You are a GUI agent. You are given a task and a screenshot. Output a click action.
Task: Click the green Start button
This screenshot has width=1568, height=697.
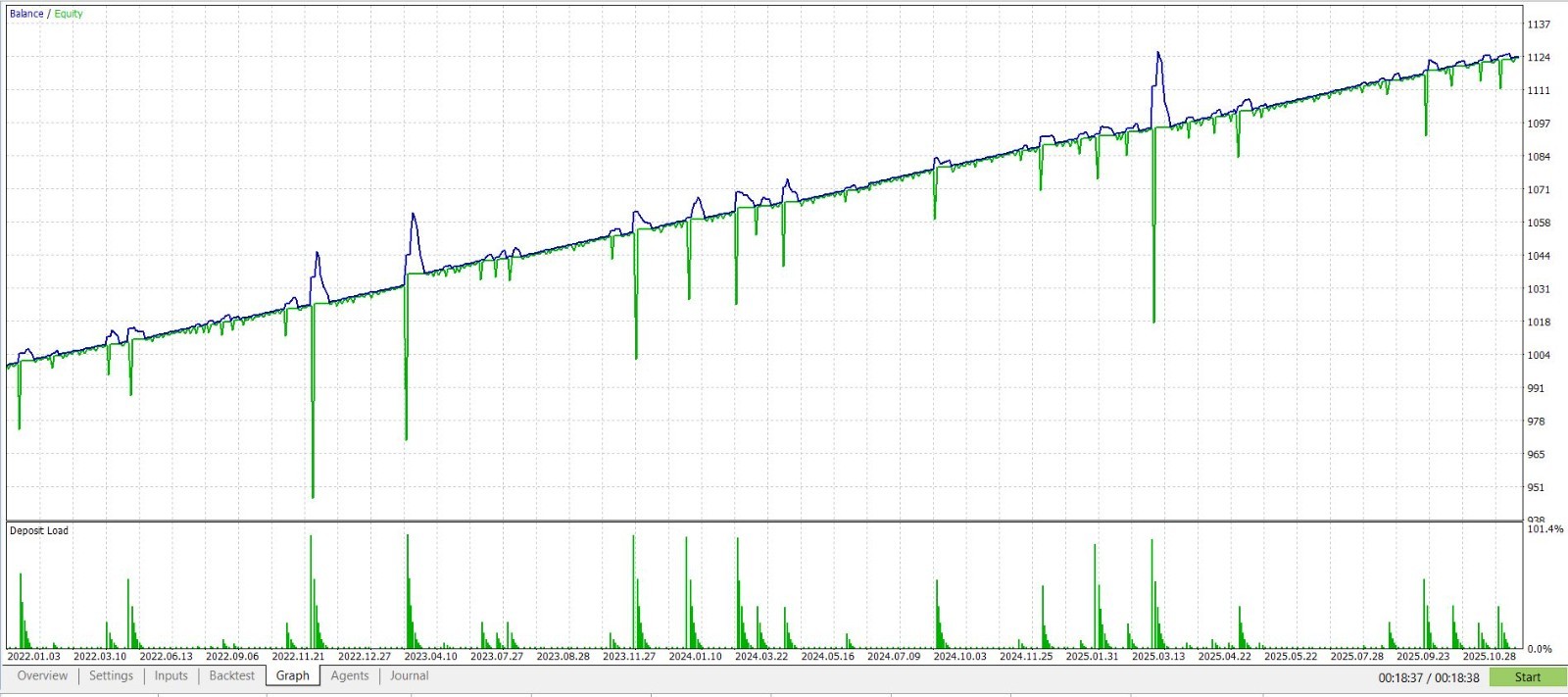click(x=1528, y=677)
